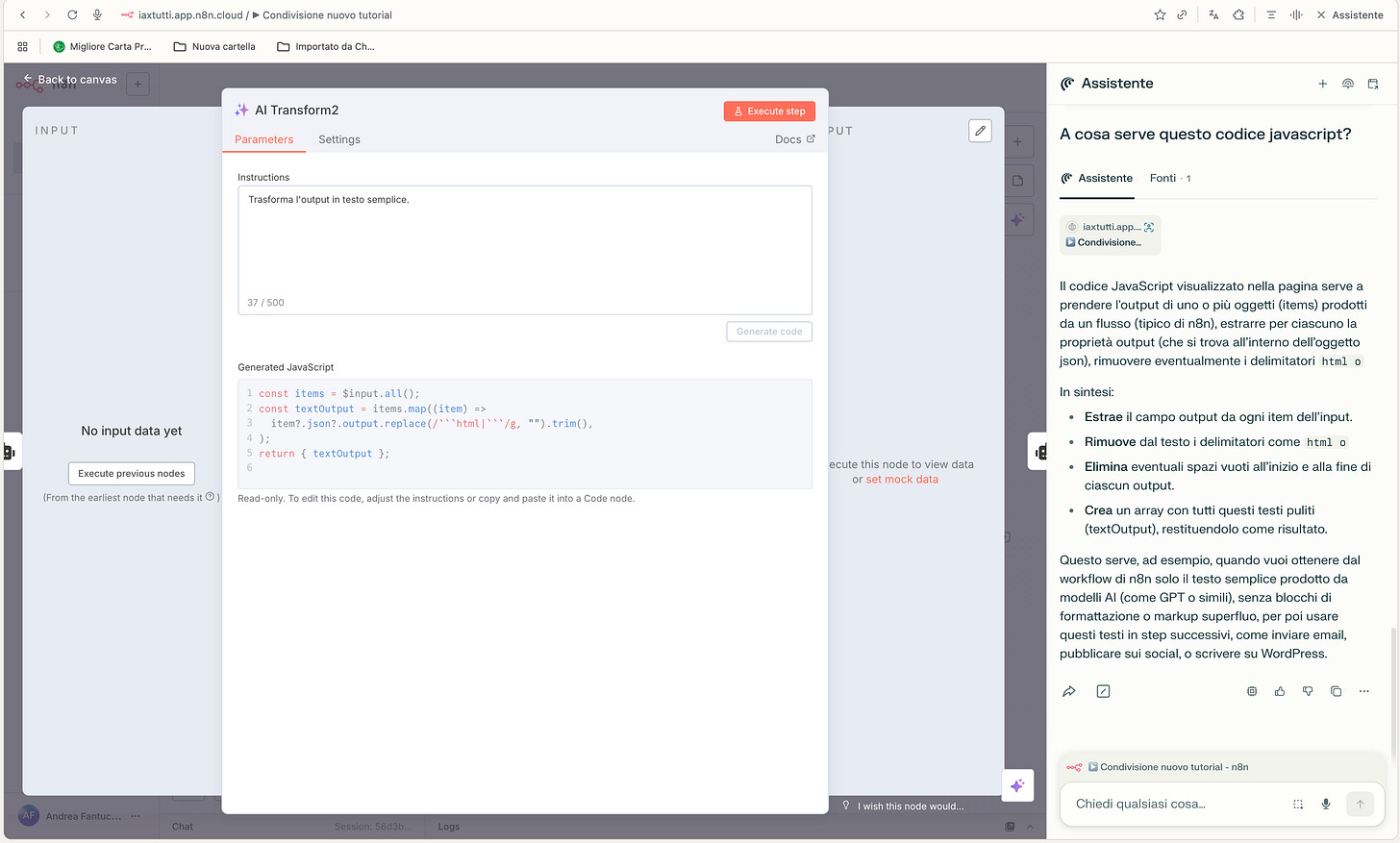The width and height of the screenshot is (1400, 843).
Task: Click the set mock data link
Action: coord(902,480)
